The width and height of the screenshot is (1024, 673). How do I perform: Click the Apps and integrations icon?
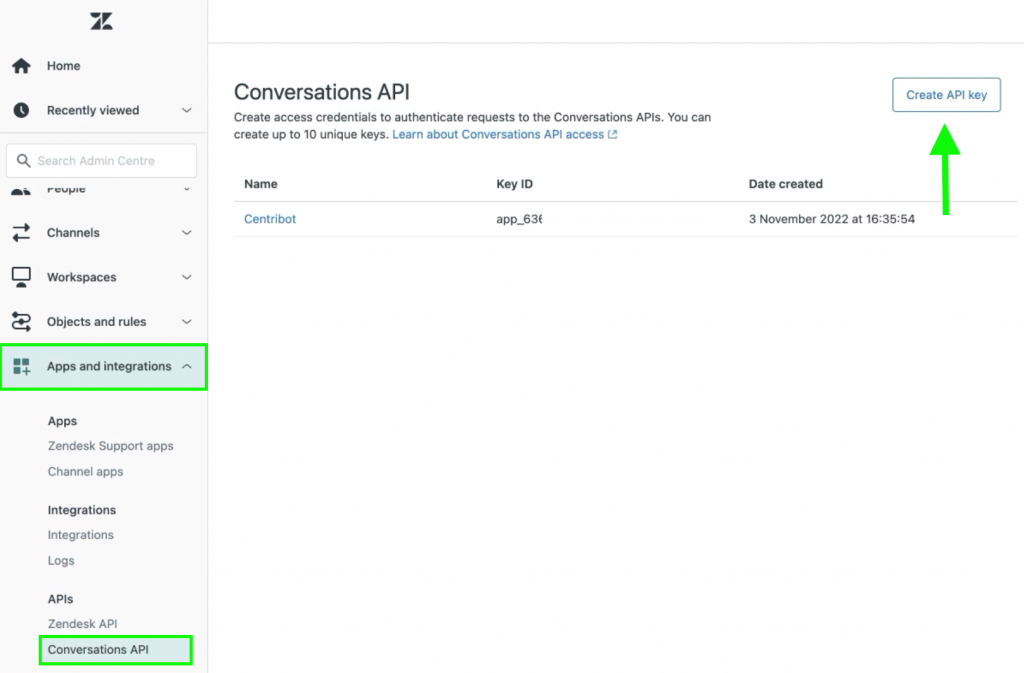21,367
